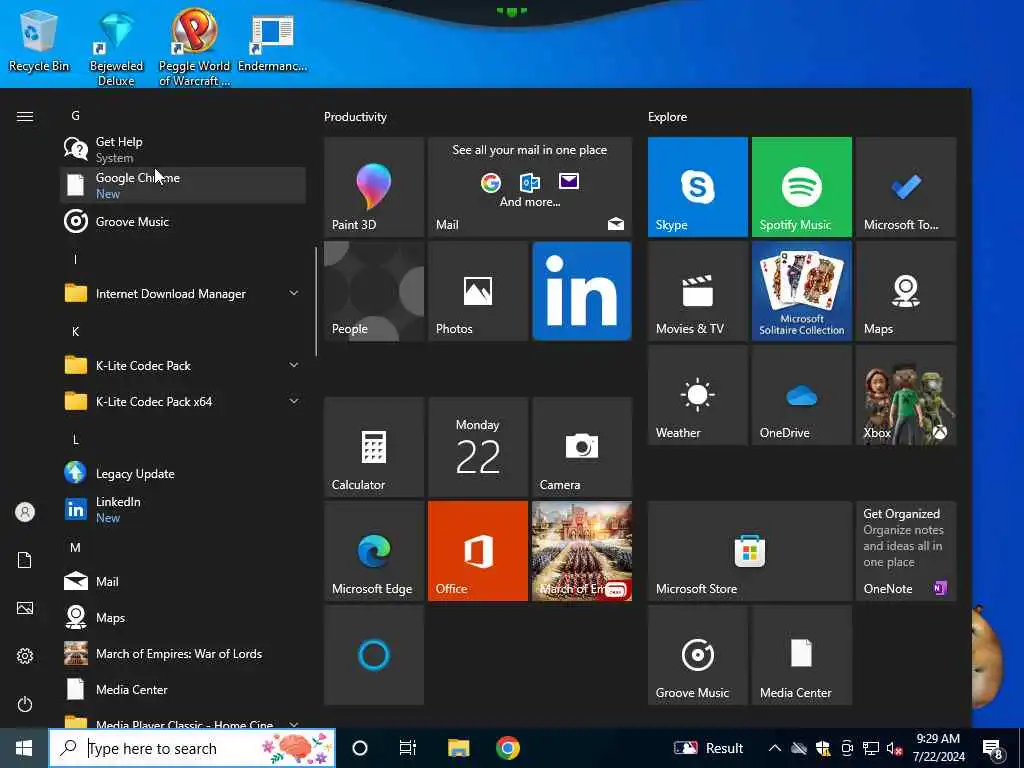Show hidden icons in system tray
The width and height of the screenshot is (1024, 768).
click(x=775, y=748)
